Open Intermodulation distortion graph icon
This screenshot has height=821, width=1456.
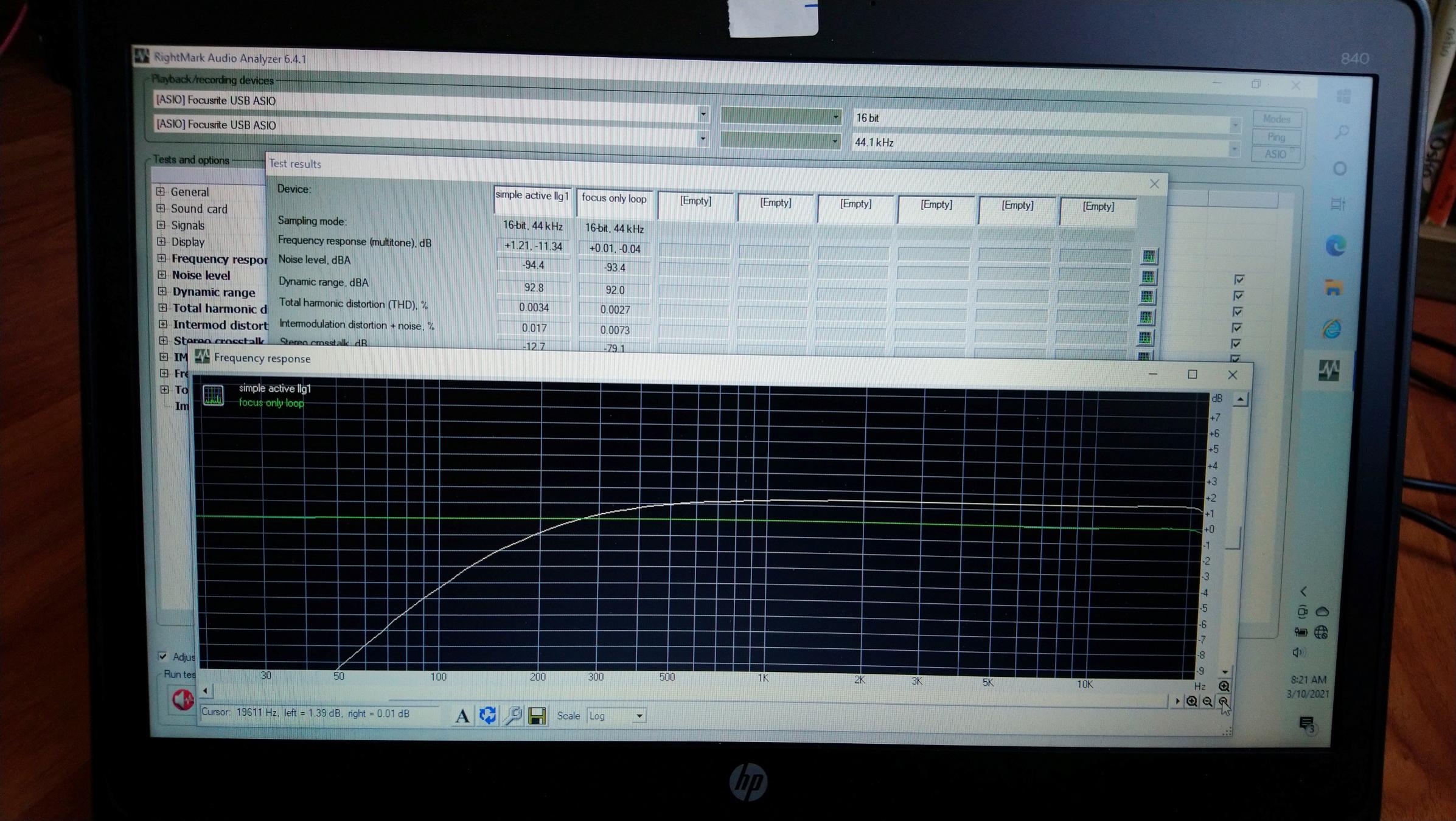coord(1145,337)
